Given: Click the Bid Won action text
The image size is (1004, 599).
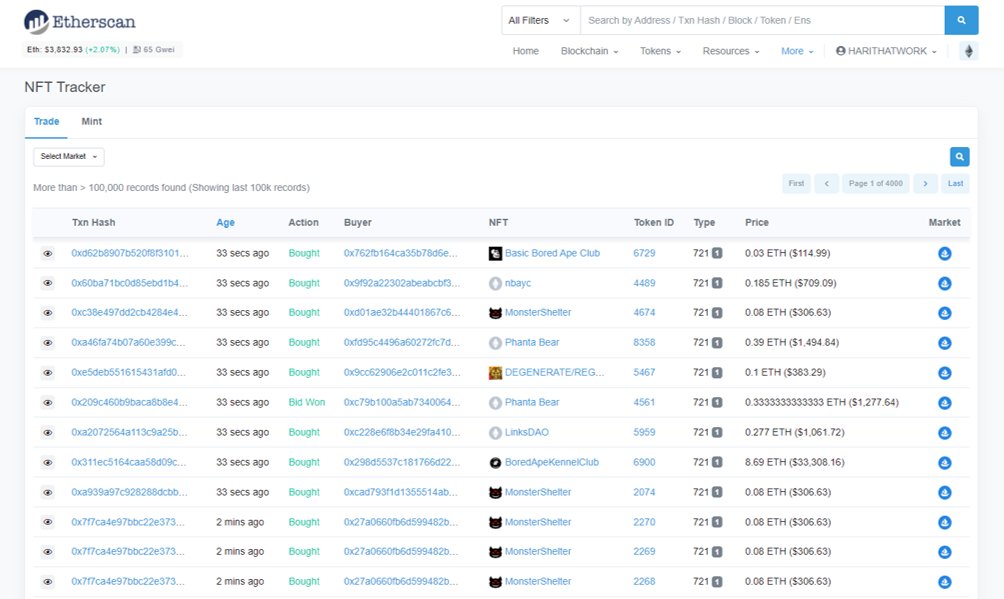Looking at the screenshot, I should click(307, 402).
